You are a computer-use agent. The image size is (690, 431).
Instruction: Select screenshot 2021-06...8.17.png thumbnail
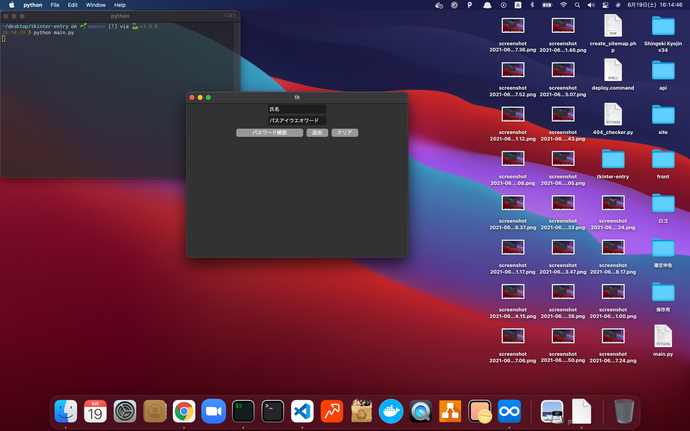coord(613,248)
